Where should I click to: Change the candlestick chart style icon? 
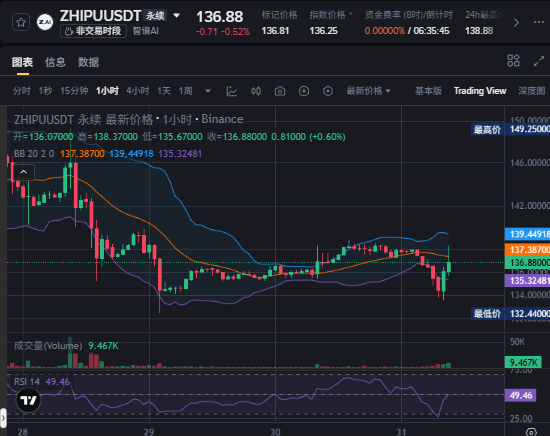[x=256, y=91]
